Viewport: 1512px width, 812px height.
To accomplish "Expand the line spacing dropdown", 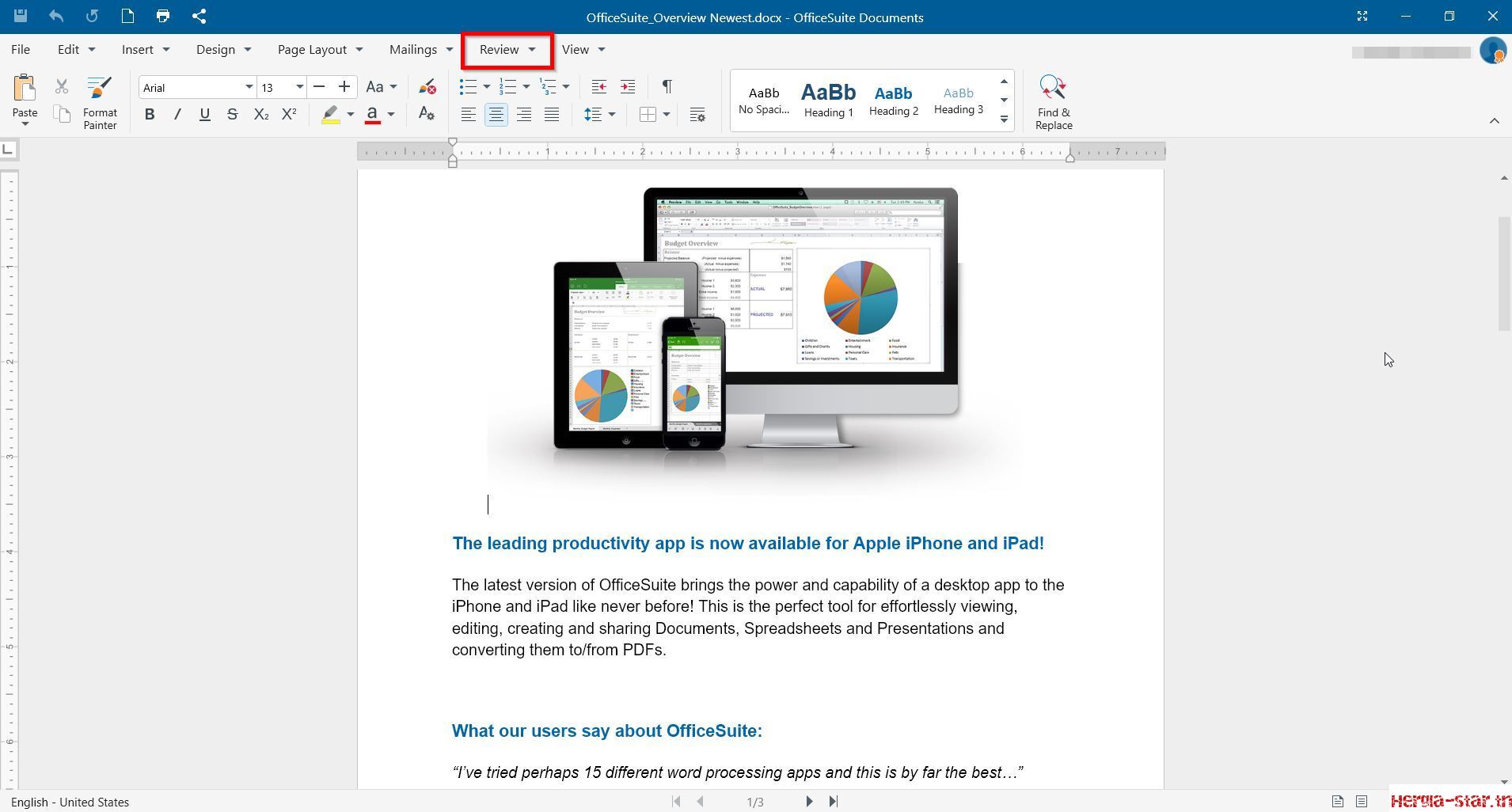I will coord(611,115).
